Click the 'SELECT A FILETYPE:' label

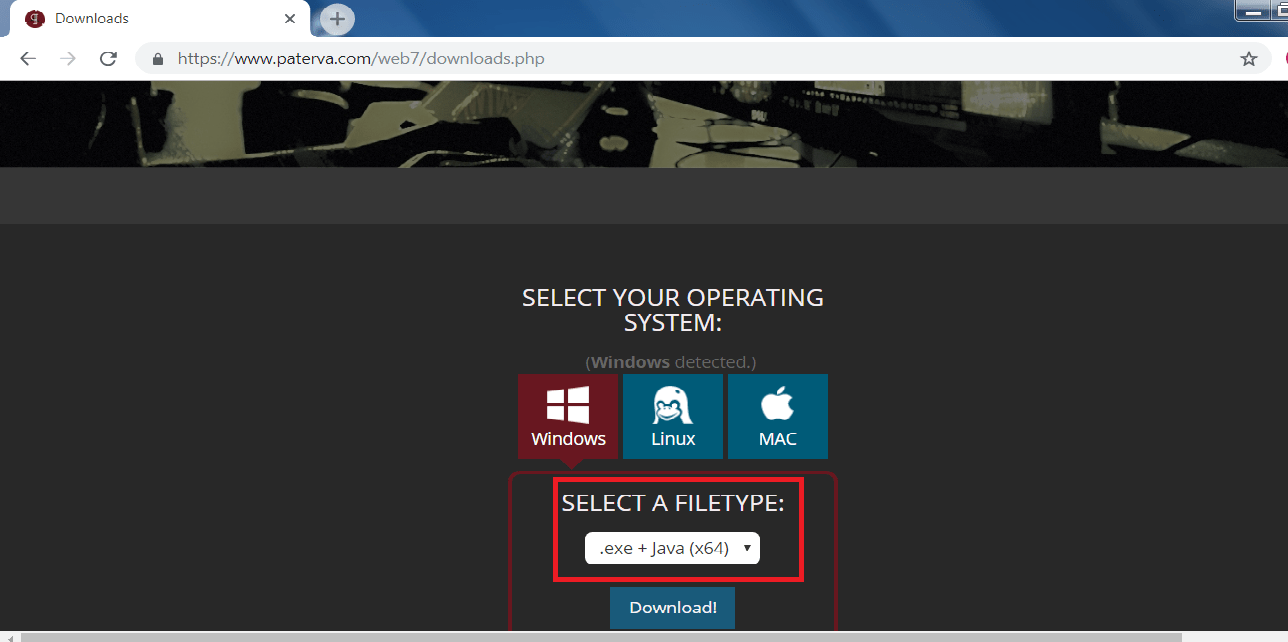[673, 503]
